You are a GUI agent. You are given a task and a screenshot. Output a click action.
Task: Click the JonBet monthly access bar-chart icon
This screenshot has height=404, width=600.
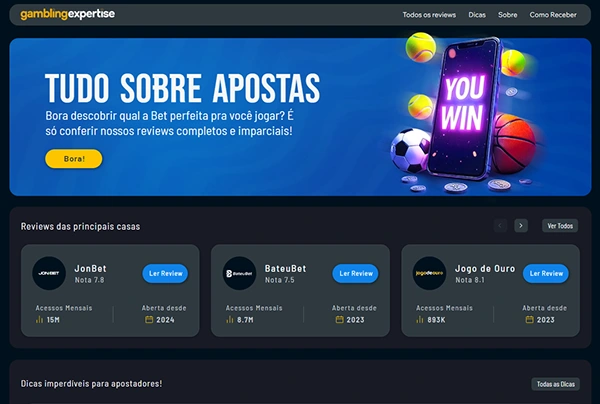39,319
